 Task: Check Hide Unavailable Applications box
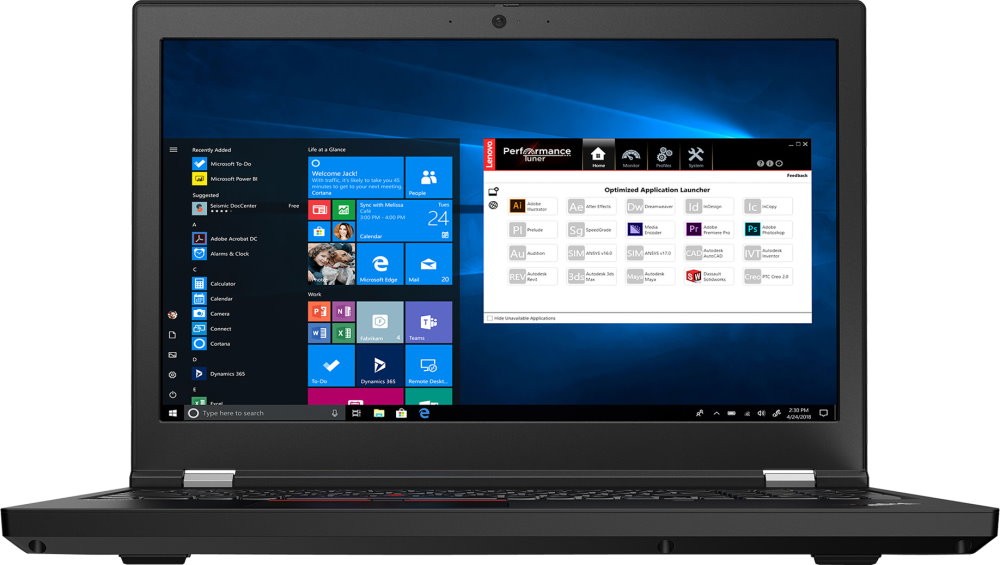(x=489, y=318)
